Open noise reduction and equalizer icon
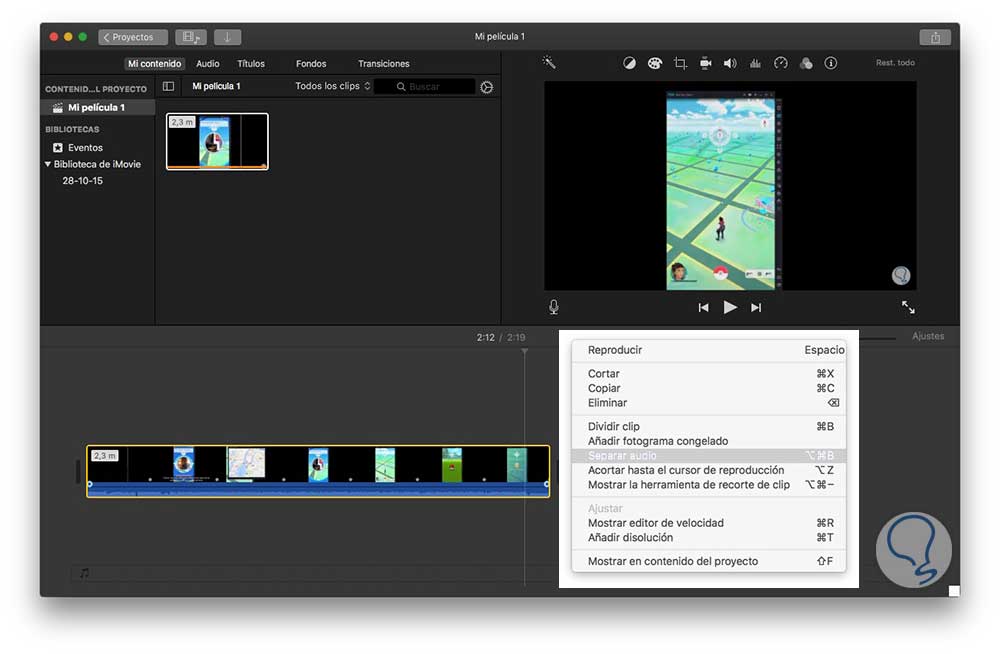This screenshot has height=654, width=1000. click(755, 63)
